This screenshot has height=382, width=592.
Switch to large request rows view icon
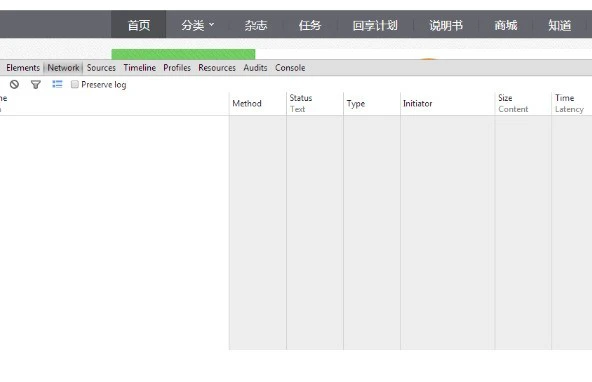pos(57,84)
